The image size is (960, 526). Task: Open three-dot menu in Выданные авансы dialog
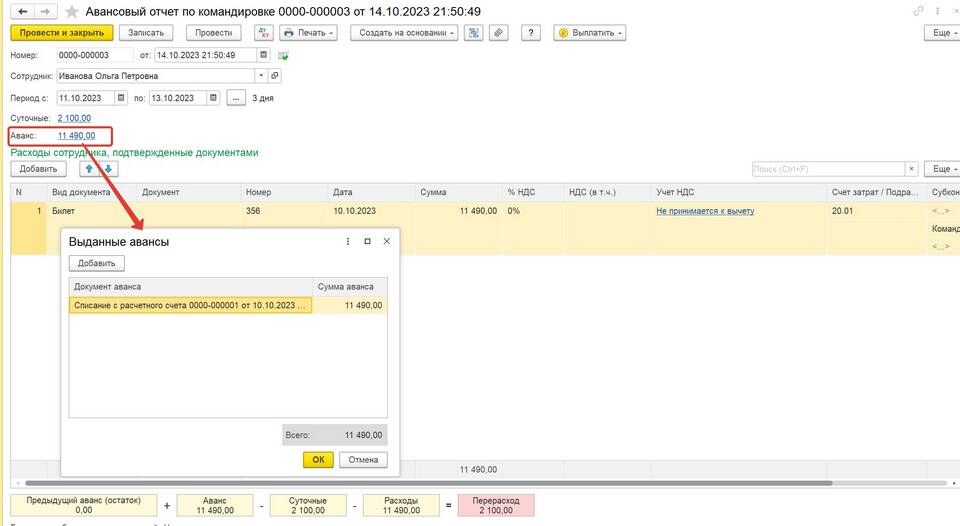[x=348, y=242]
